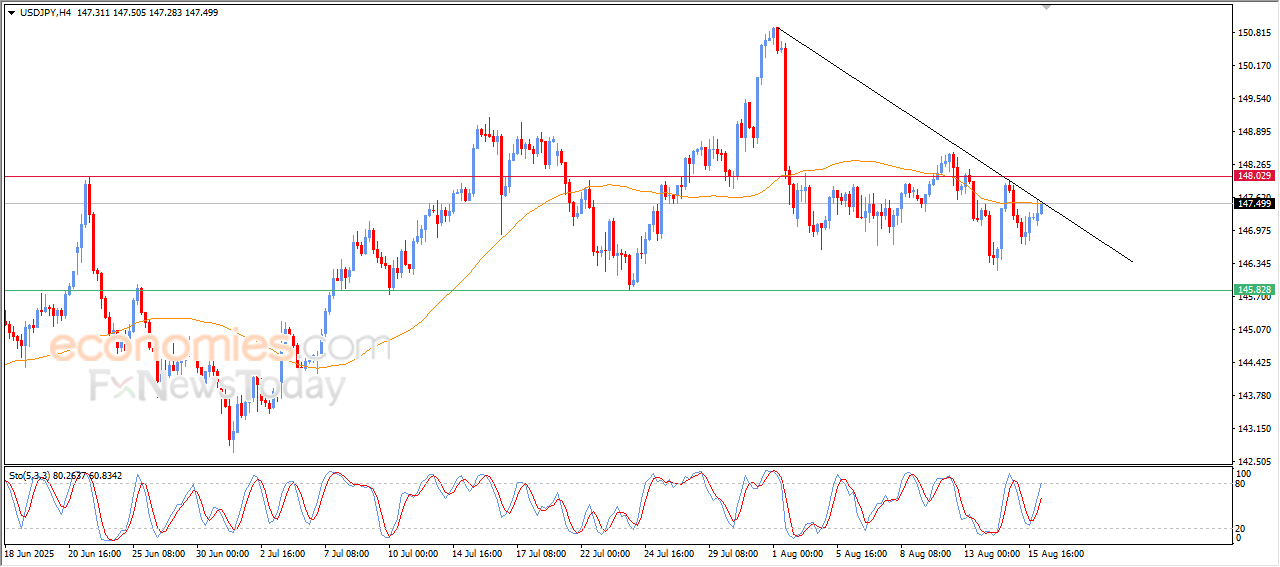Click the 18 Jun 2025 date label
Image resolution: width=1280 pixels, height=567 pixels.
(28, 553)
